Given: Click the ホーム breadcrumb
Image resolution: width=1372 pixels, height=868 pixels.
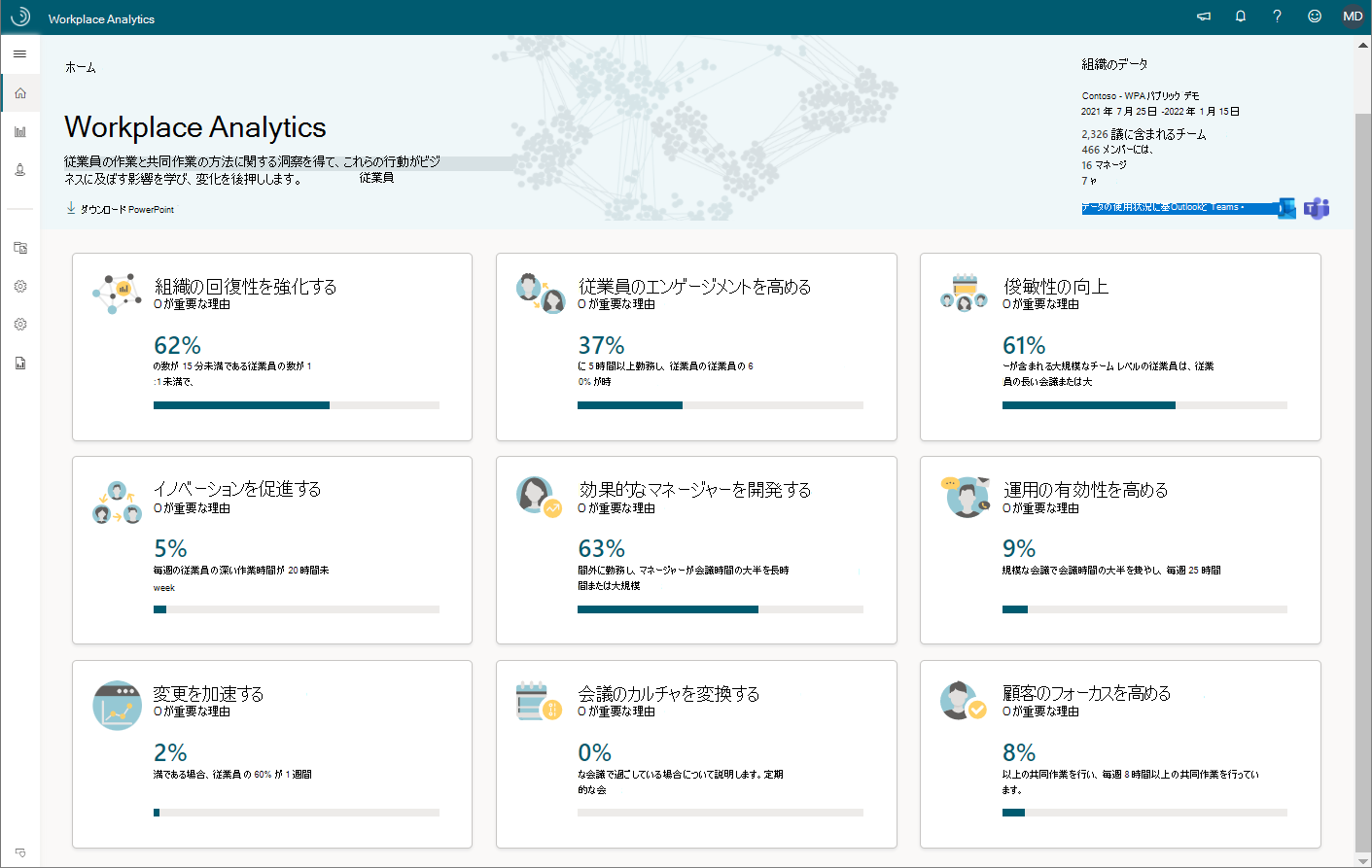Looking at the screenshot, I should [81, 67].
